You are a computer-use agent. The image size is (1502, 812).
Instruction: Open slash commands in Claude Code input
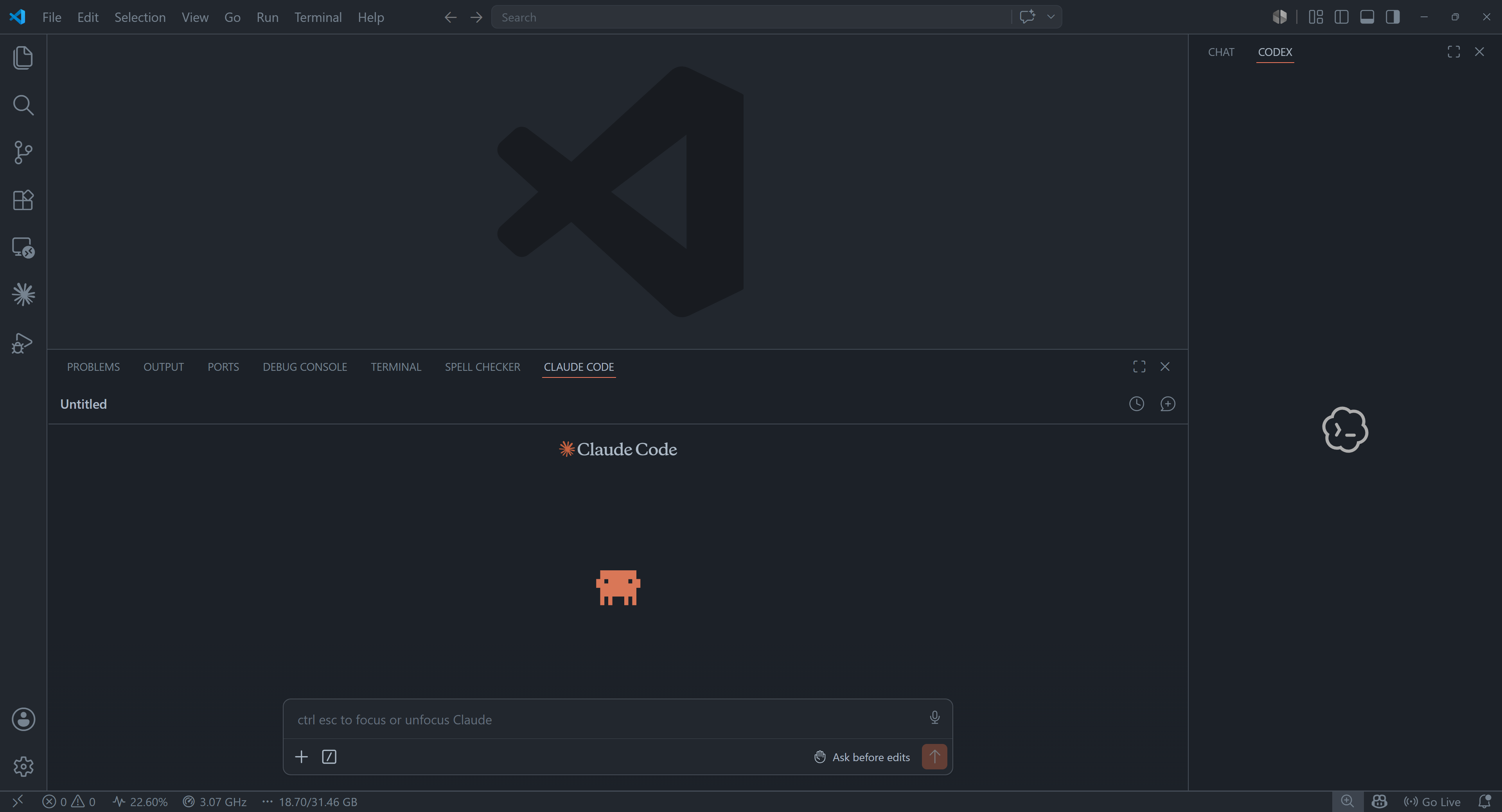click(329, 756)
